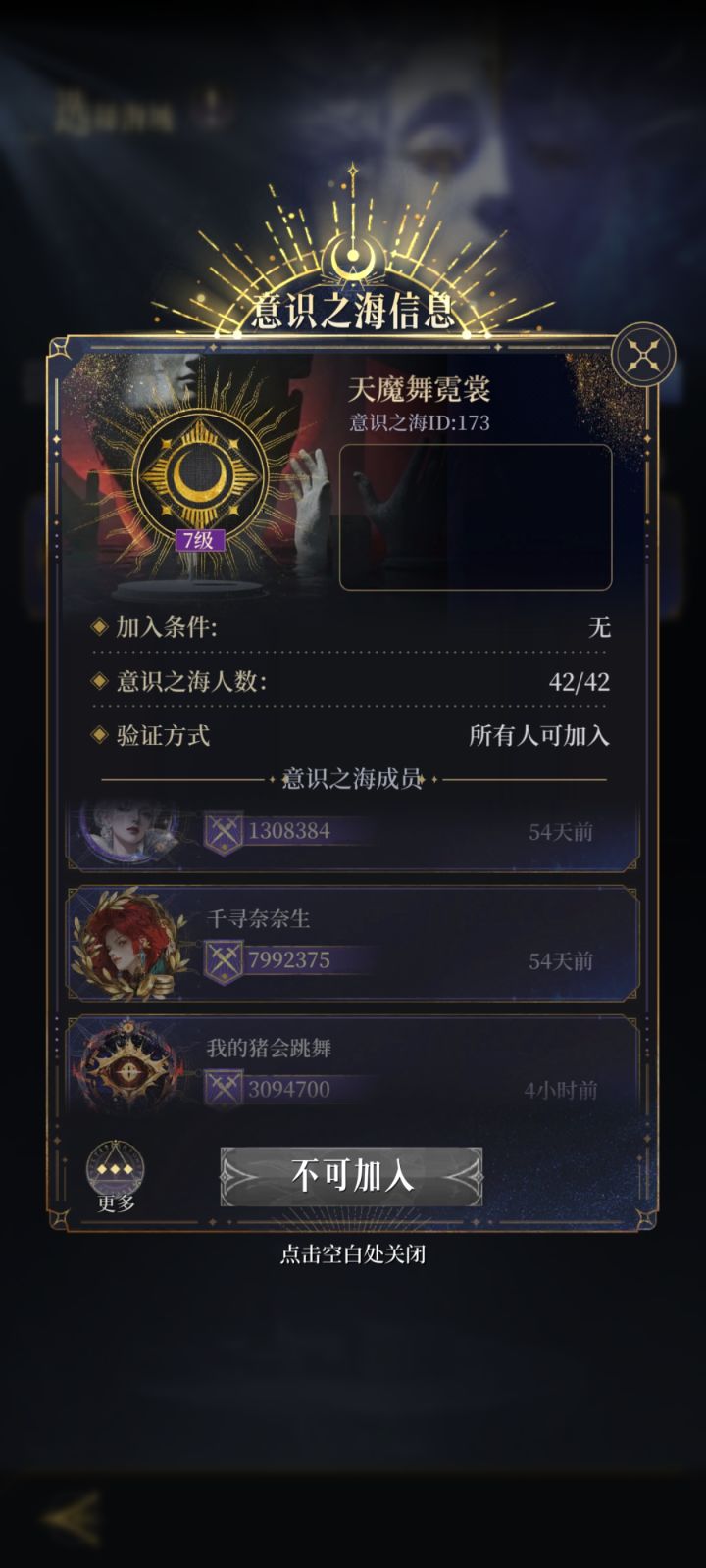The height and width of the screenshot is (1568, 706).
Task: Select the 千寻奈奈生 member row
Action: pyautogui.click(x=353, y=944)
